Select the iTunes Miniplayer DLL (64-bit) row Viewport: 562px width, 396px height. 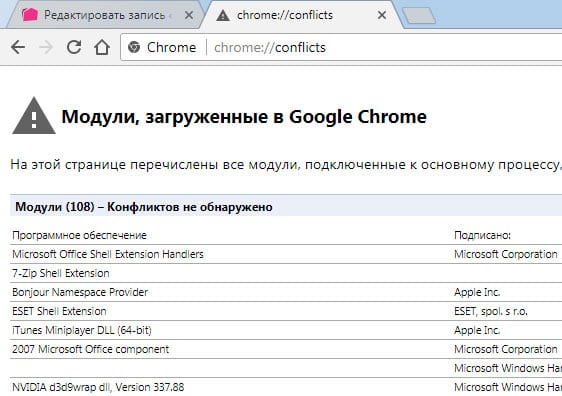click(x=286, y=330)
